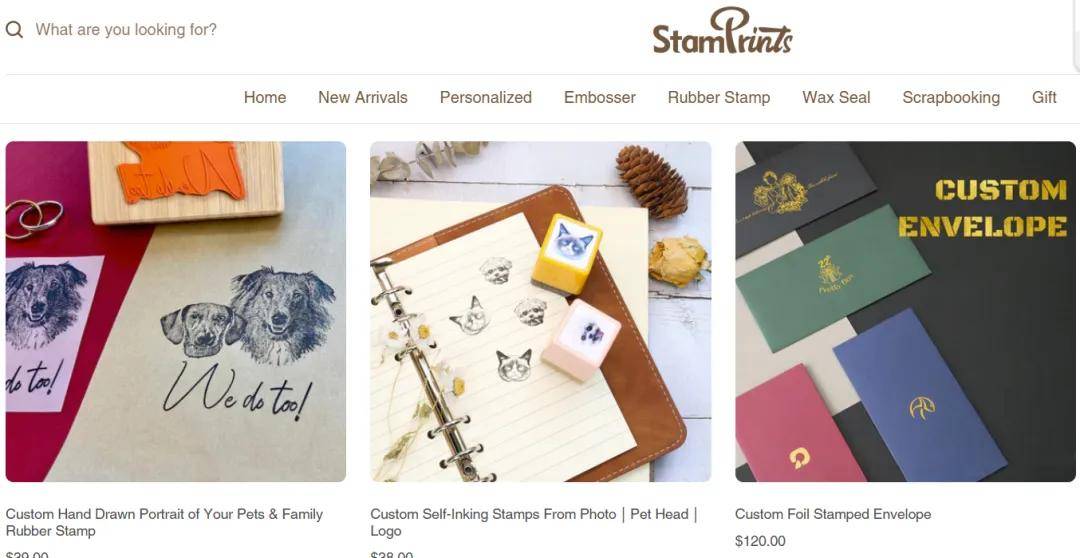Browse the Scrapbooking section

pyautogui.click(x=951, y=98)
